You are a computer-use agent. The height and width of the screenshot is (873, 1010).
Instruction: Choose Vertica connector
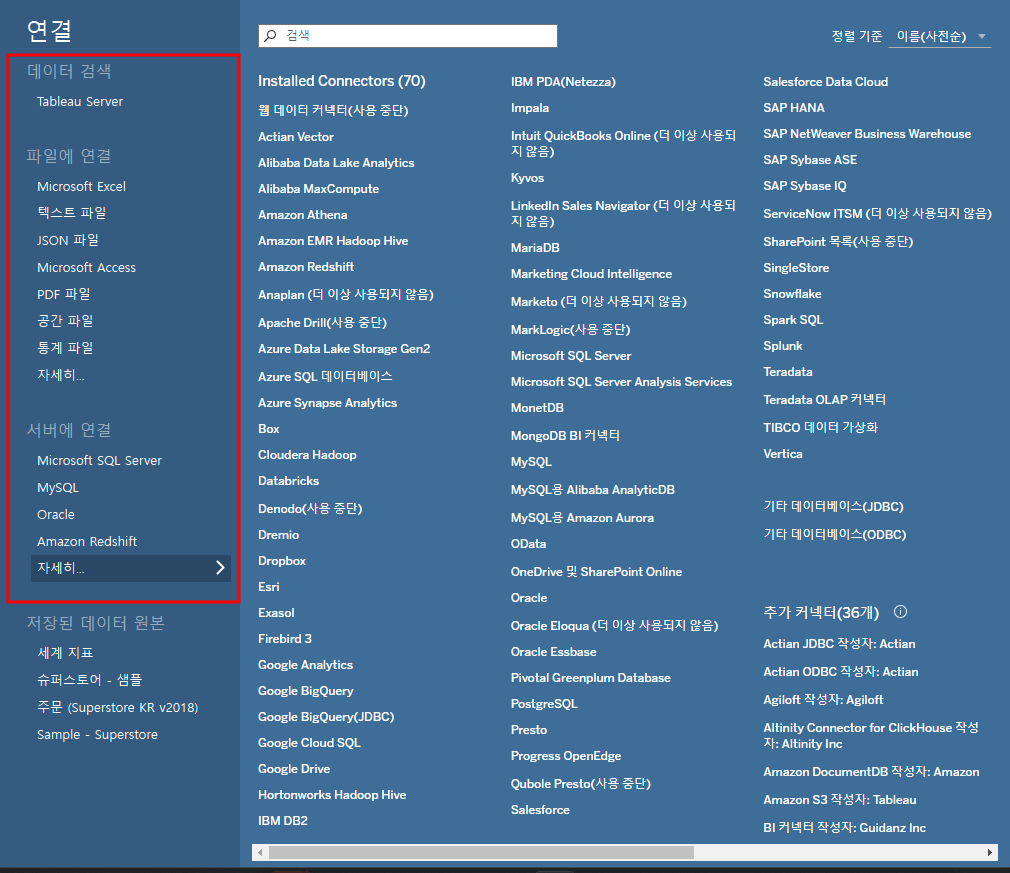click(x=783, y=454)
